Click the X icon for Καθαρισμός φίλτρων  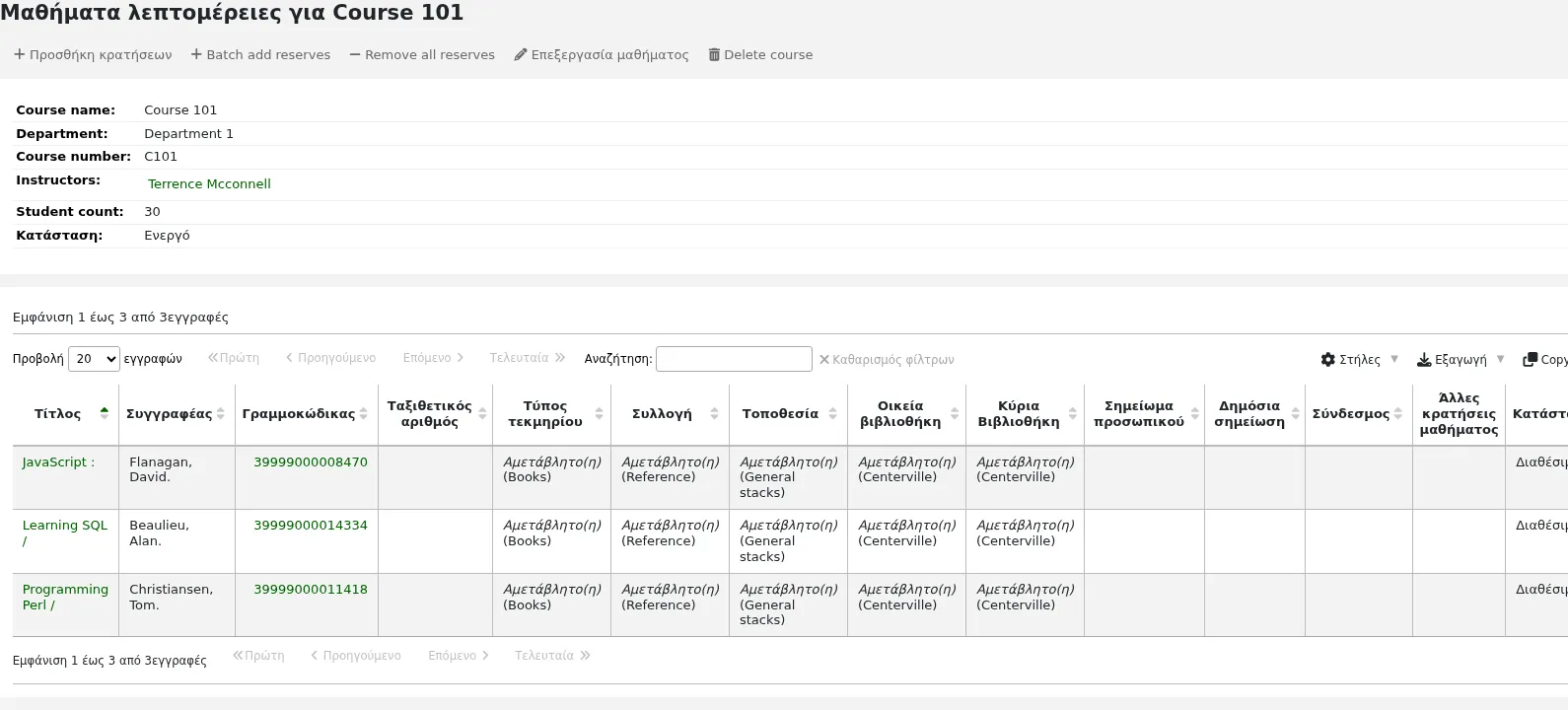pyautogui.click(x=824, y=360)
